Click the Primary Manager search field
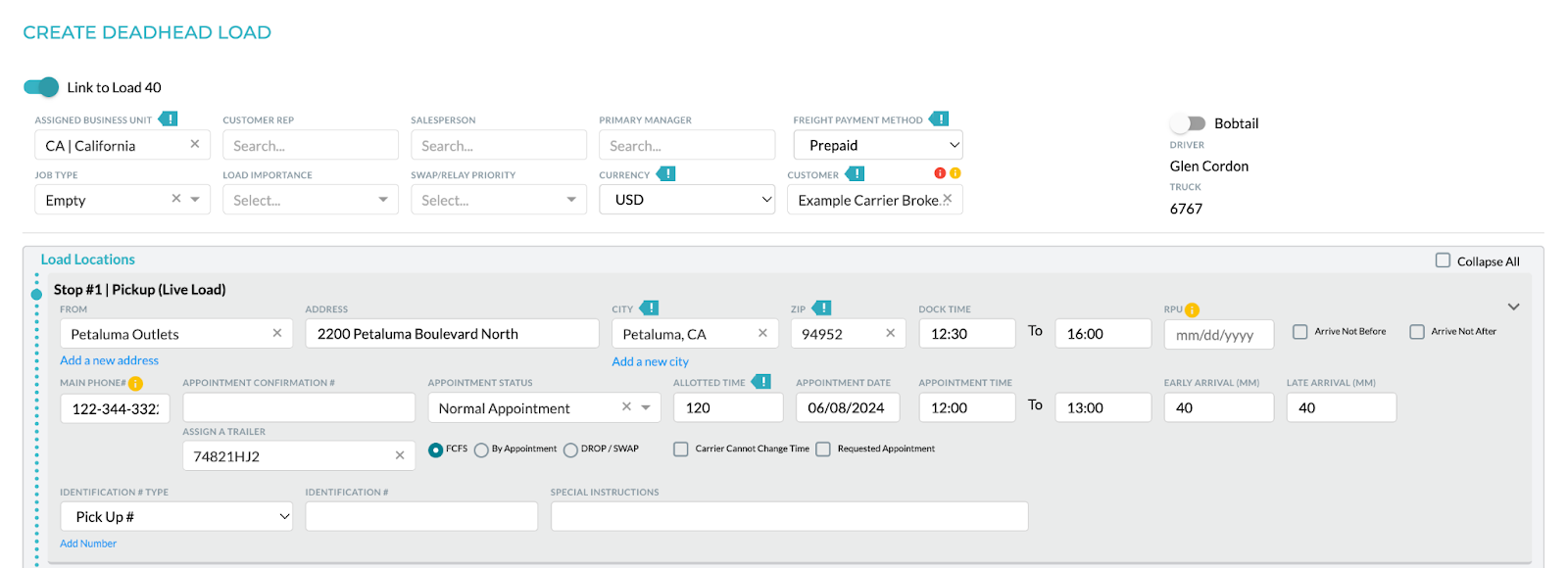The width and height of the screenshot is (1568, 568). [x=687, y=145]
